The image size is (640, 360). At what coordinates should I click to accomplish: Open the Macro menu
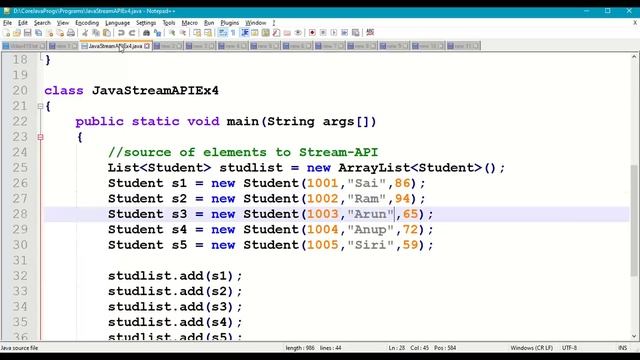click(x=189, y=23)
